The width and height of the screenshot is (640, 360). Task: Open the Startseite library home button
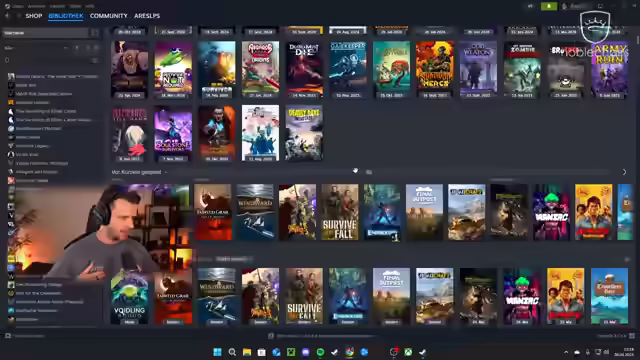[x=45, y=33]
